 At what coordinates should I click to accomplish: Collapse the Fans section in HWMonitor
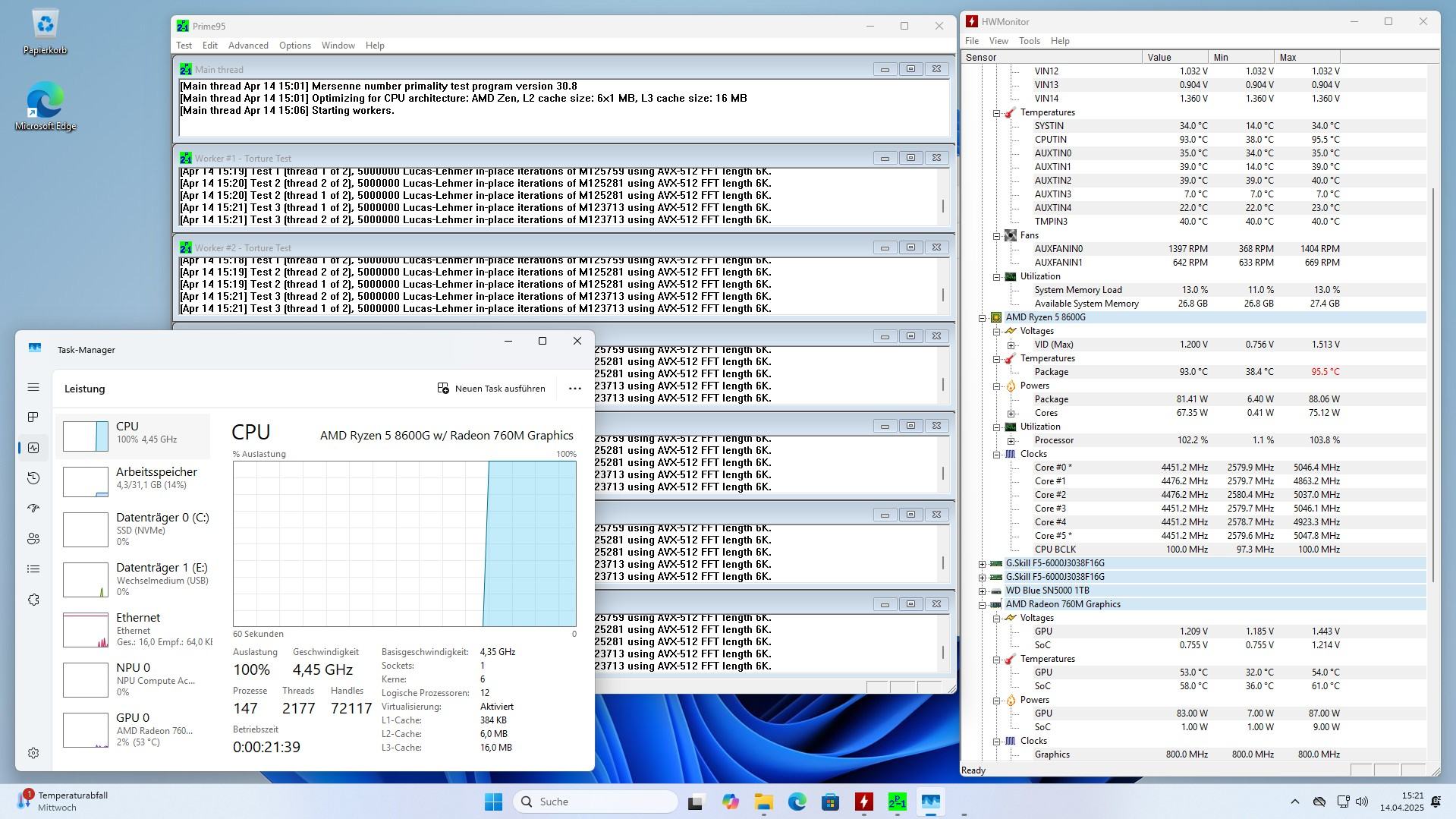pos(996,235)
